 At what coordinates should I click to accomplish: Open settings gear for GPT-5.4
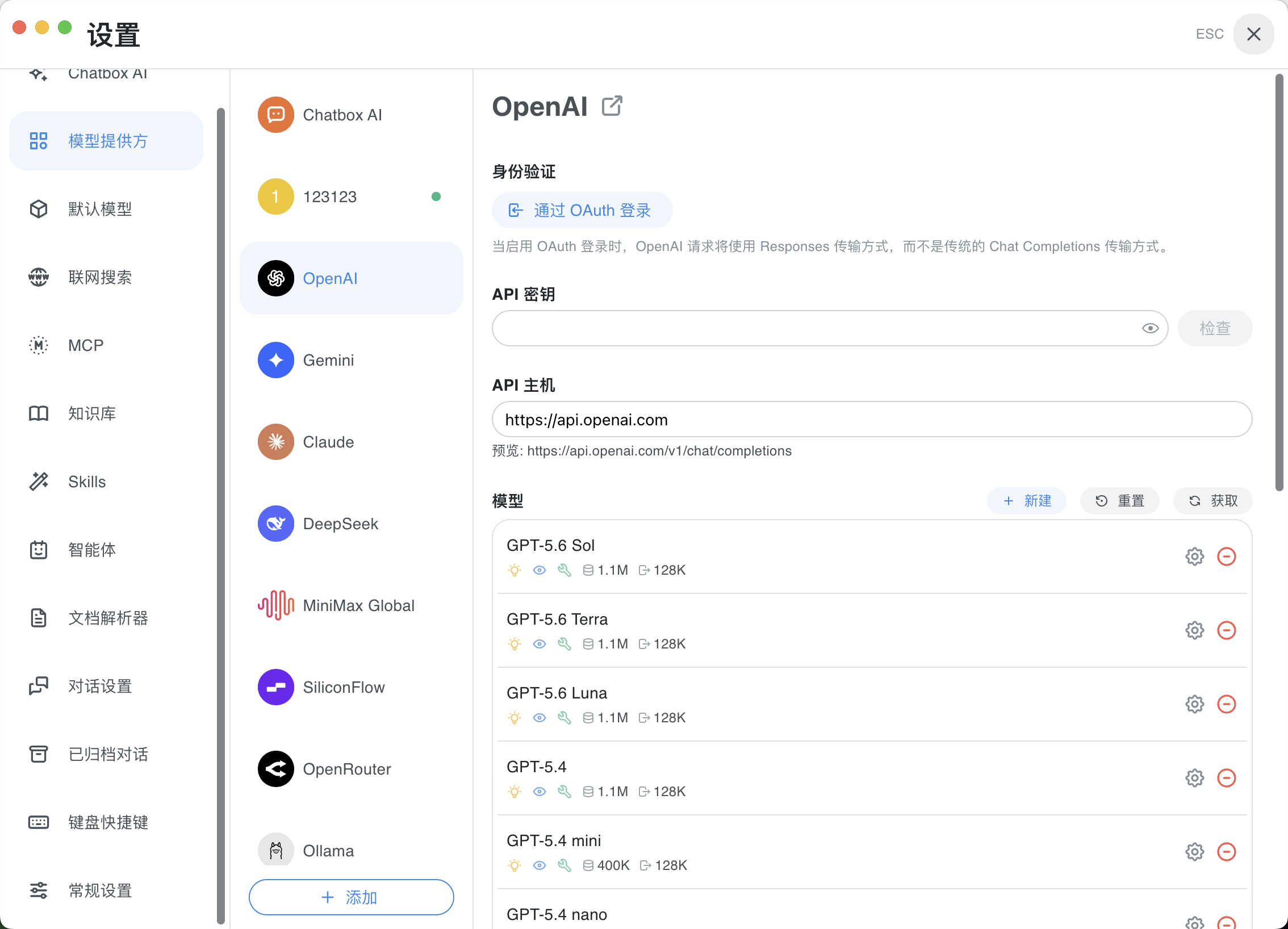coord(1194,778)
